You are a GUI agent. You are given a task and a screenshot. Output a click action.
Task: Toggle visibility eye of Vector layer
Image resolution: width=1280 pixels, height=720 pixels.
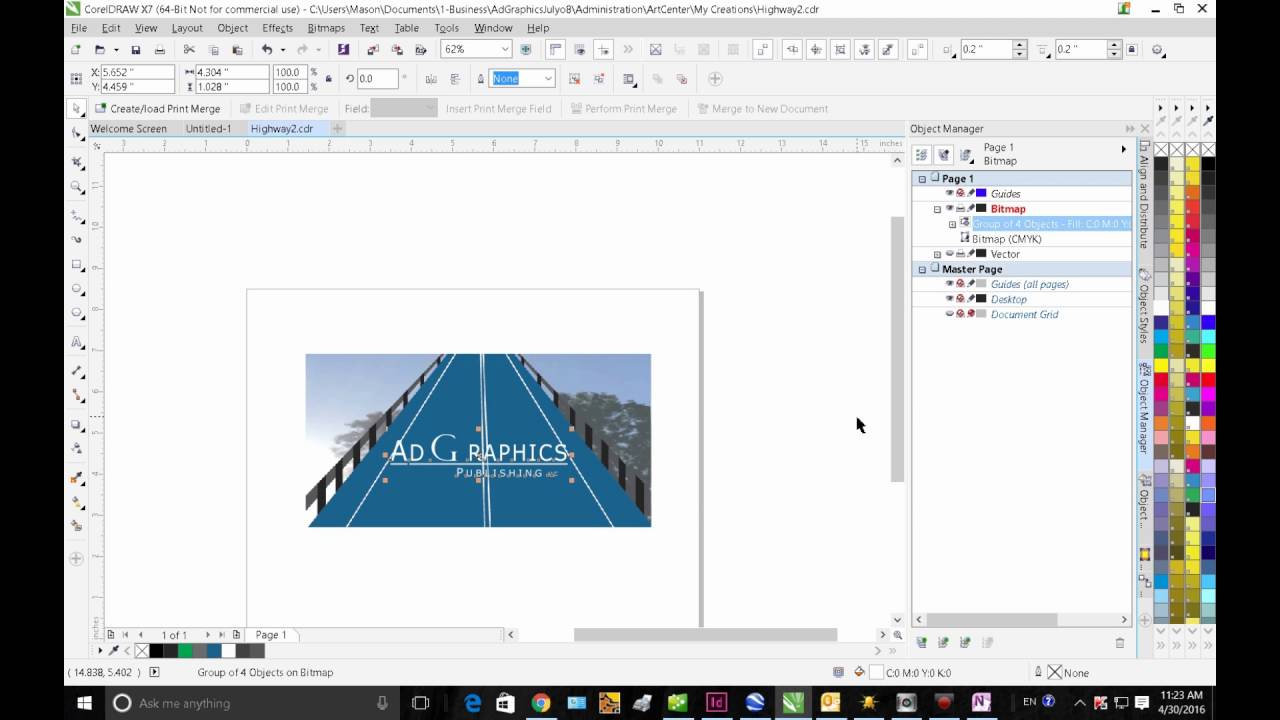tap(949, 253)
